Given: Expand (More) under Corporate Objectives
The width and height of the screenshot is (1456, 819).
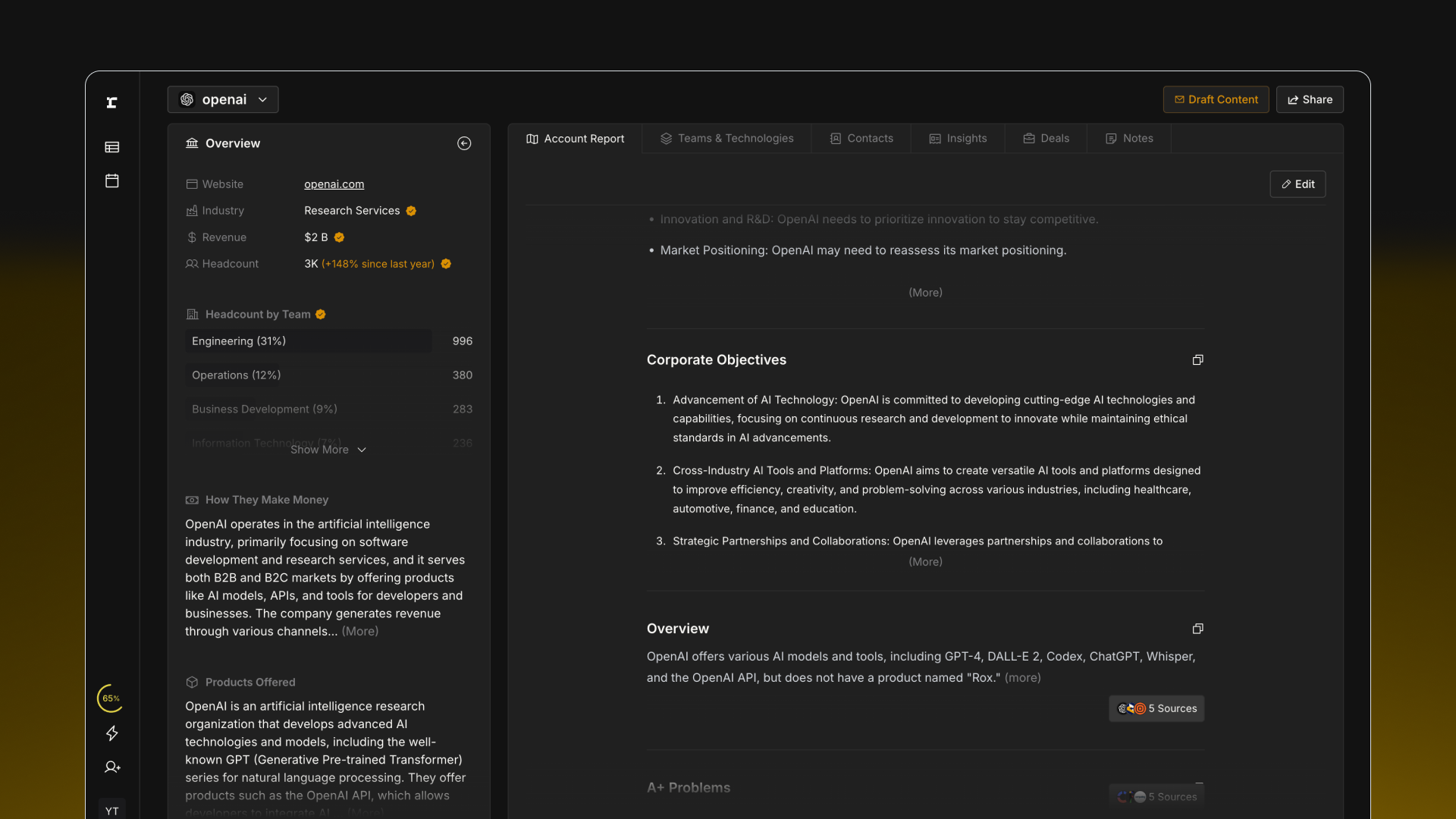Looking at the screenshot, I should tap(925, 562).
